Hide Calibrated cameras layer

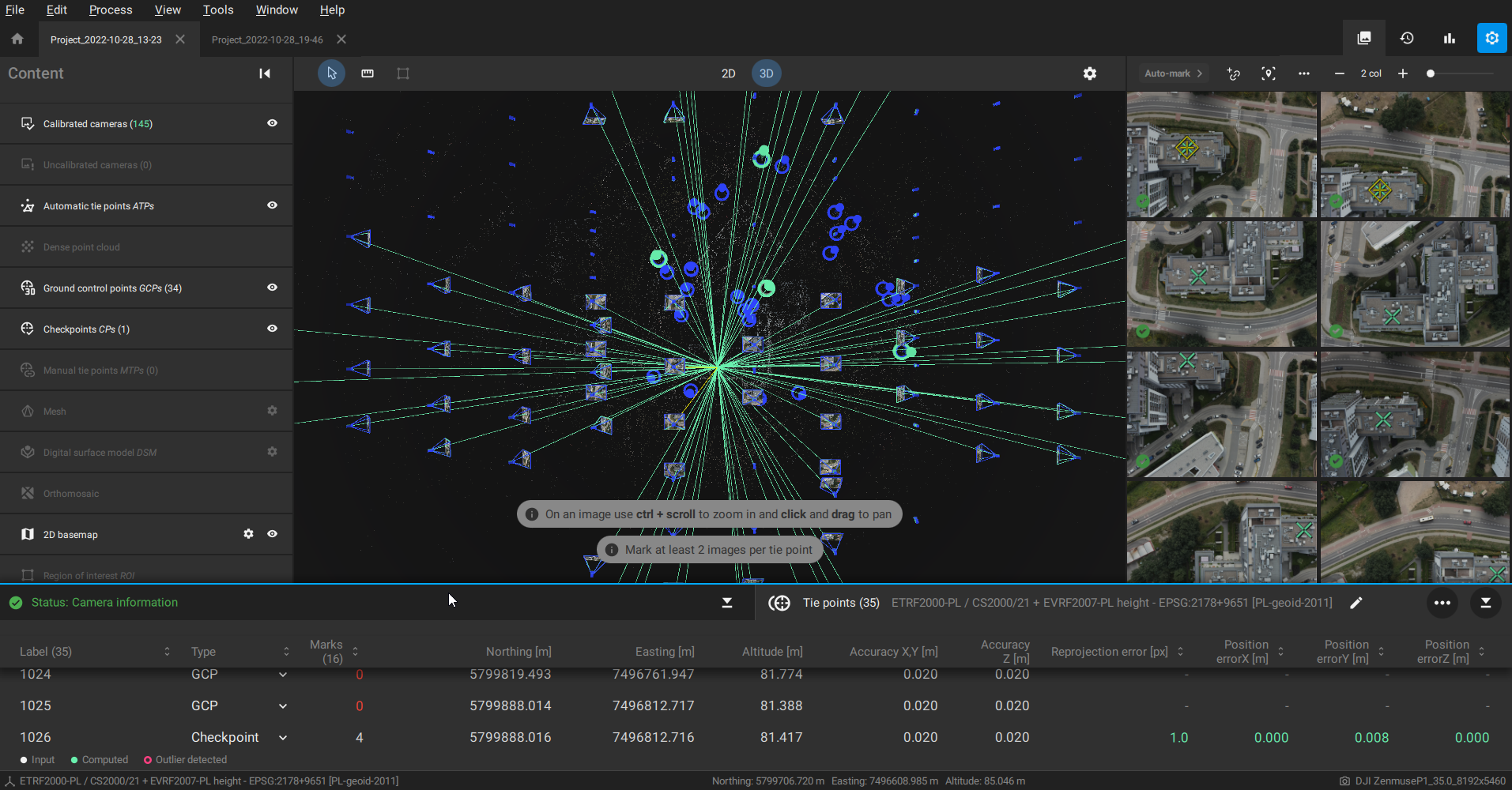point(272,123)
